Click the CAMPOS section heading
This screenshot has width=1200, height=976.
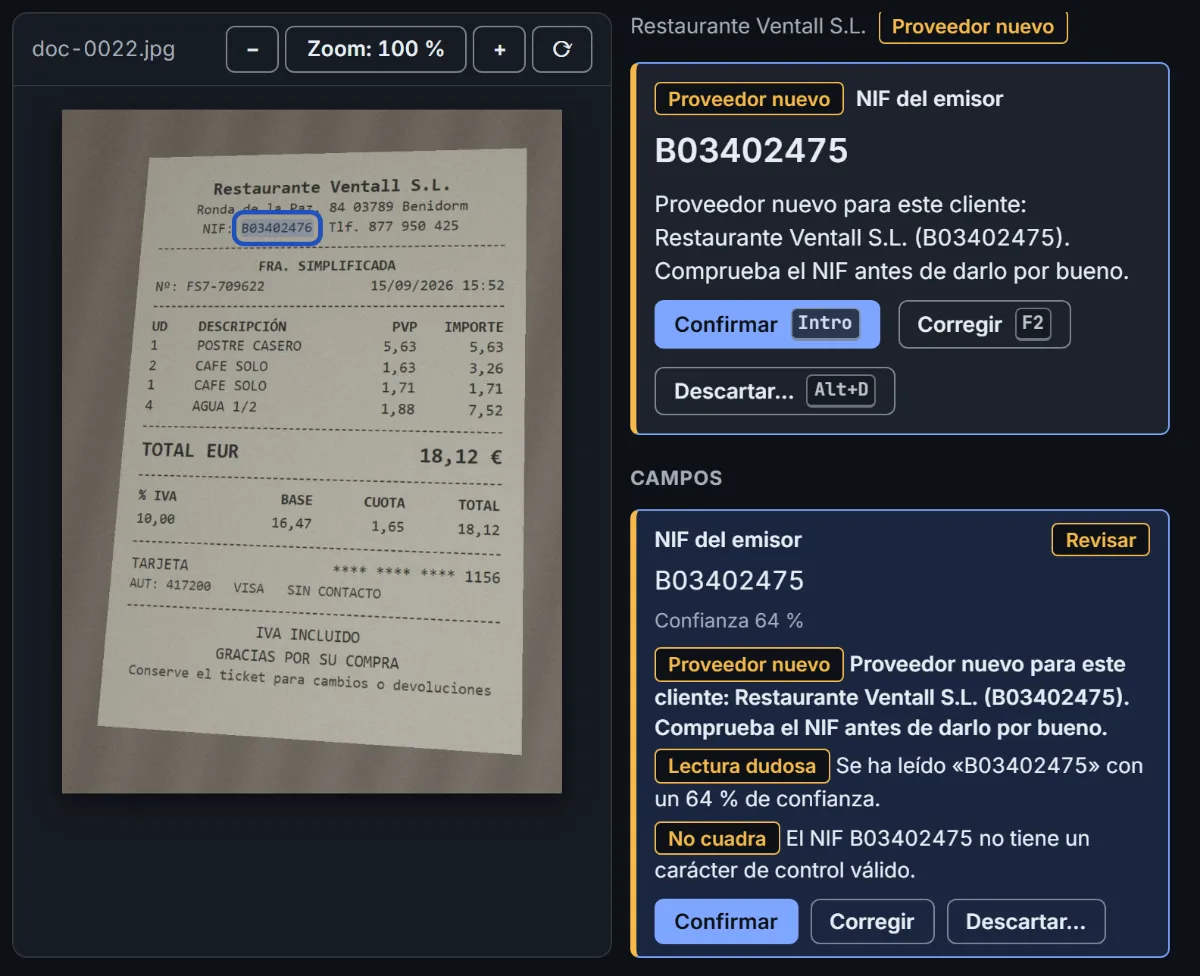pyautogui.click(x=676, y=478)
